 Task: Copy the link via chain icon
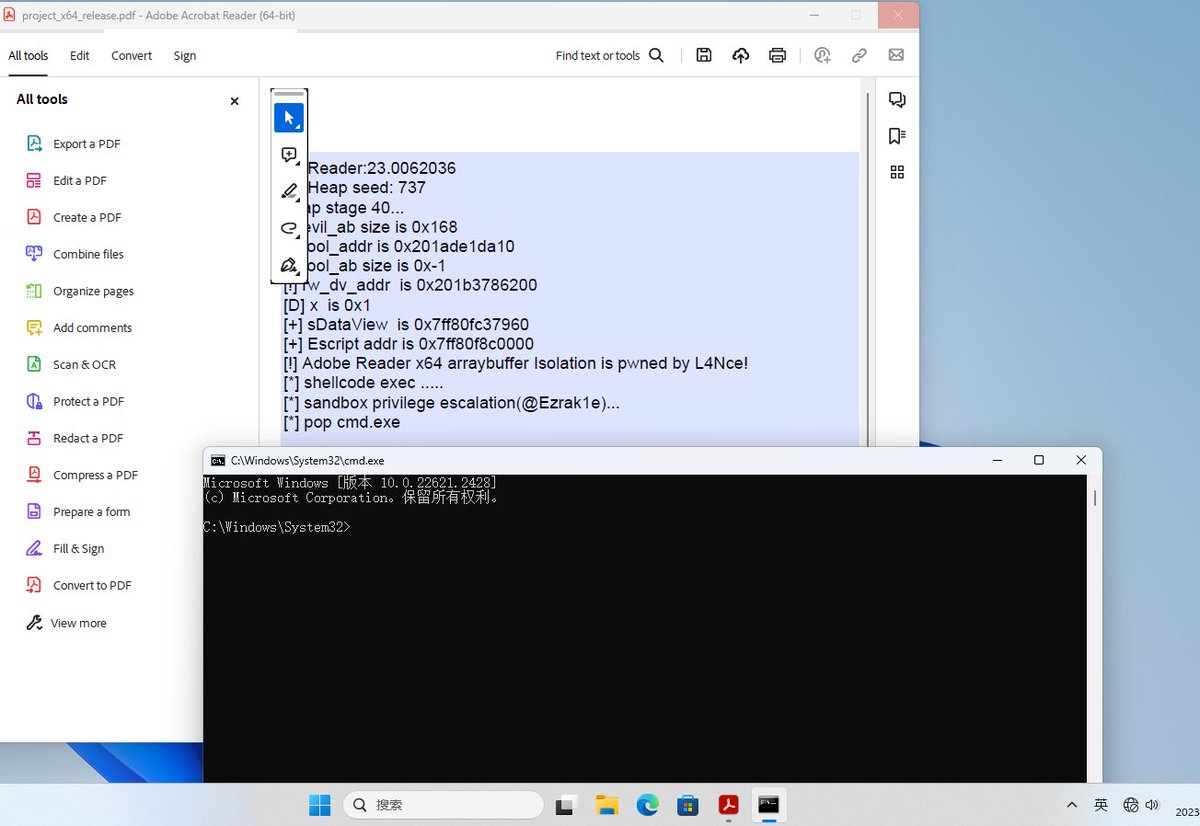[x=859, y=56]
